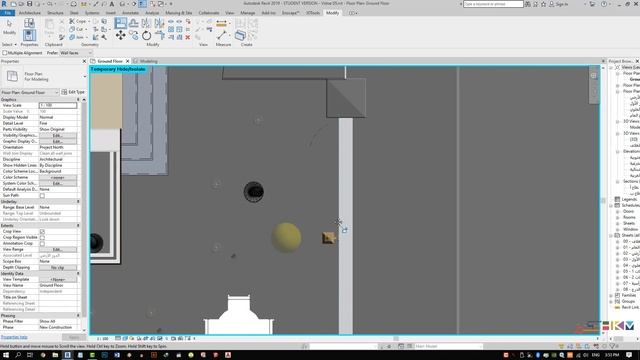640x360 pixels.
Task: Click the Text tool in quick access toolbar
Action: [111, 4]
